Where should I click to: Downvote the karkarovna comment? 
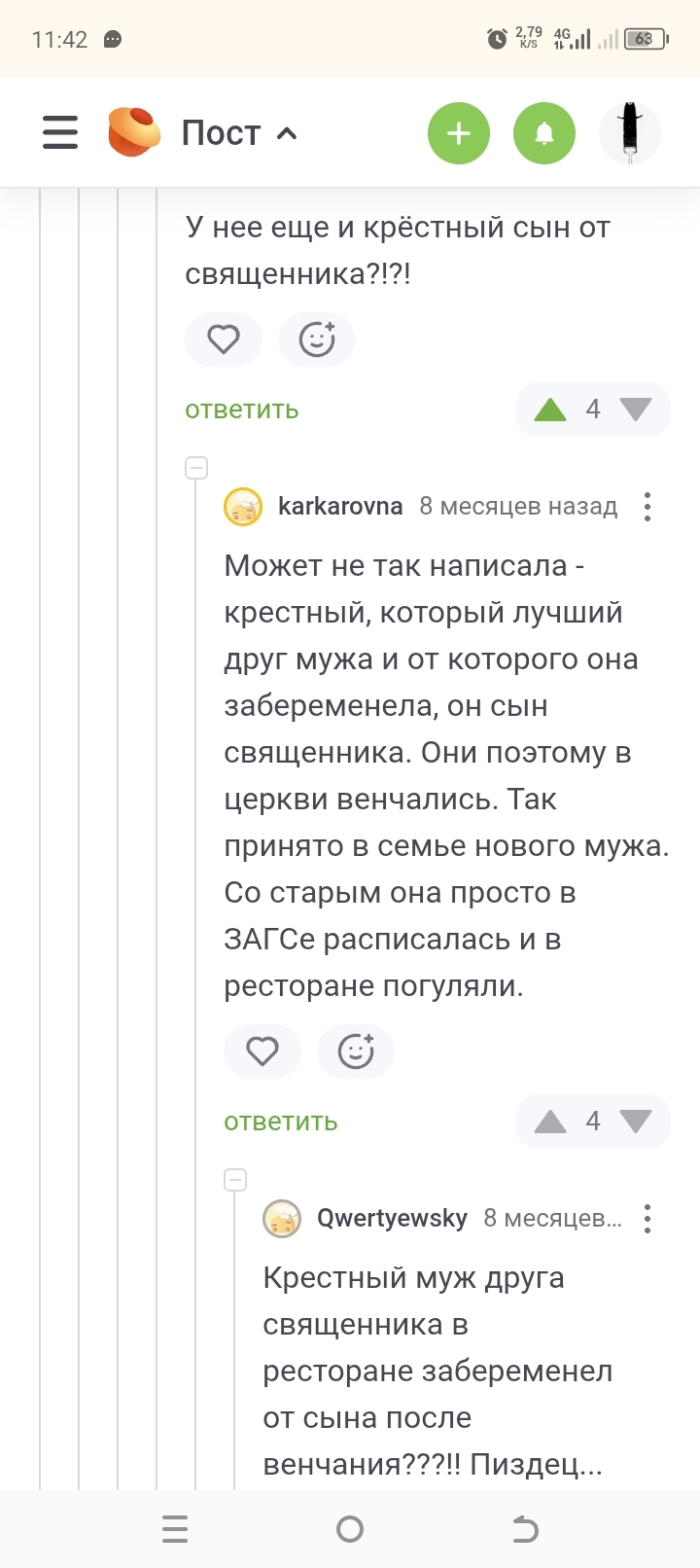click(x=636, y=1122)
